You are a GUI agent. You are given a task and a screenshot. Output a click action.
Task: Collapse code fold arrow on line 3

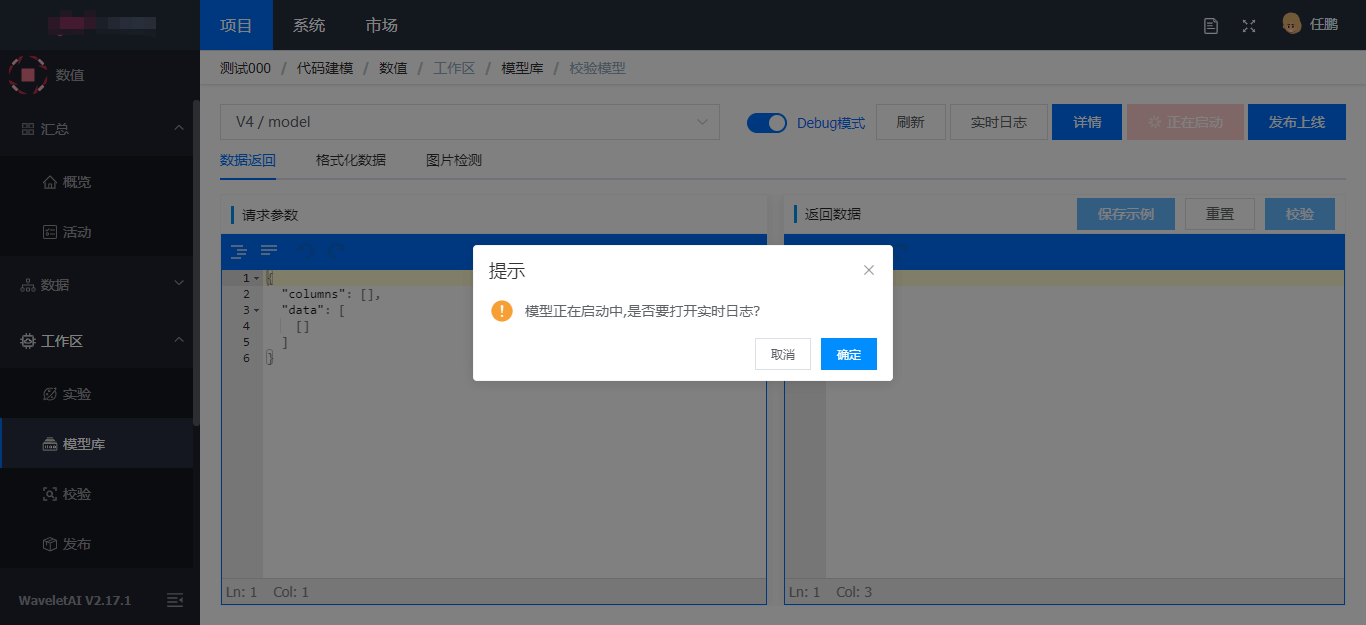point(257,310)
